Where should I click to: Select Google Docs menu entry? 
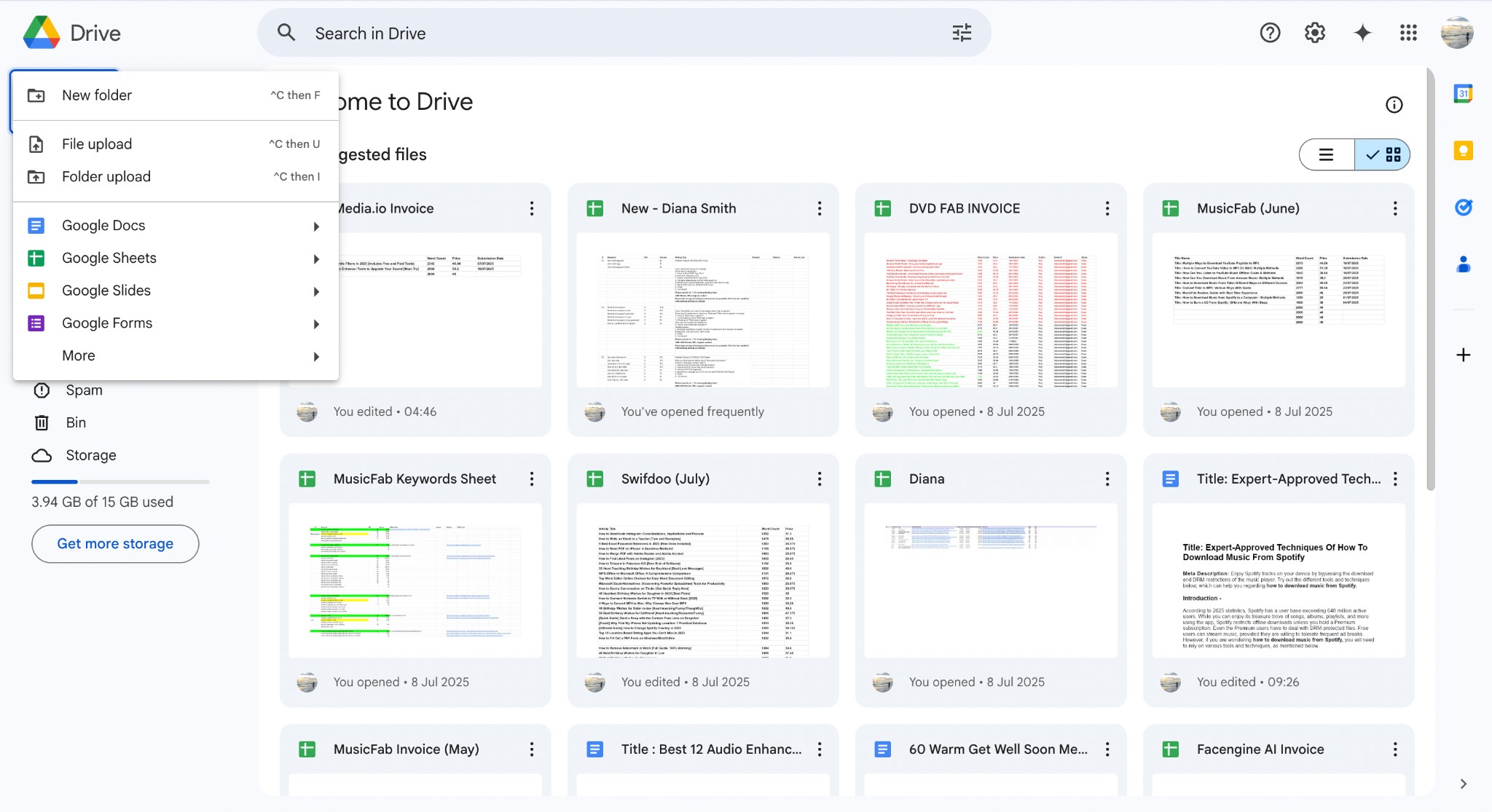[176, 226]
